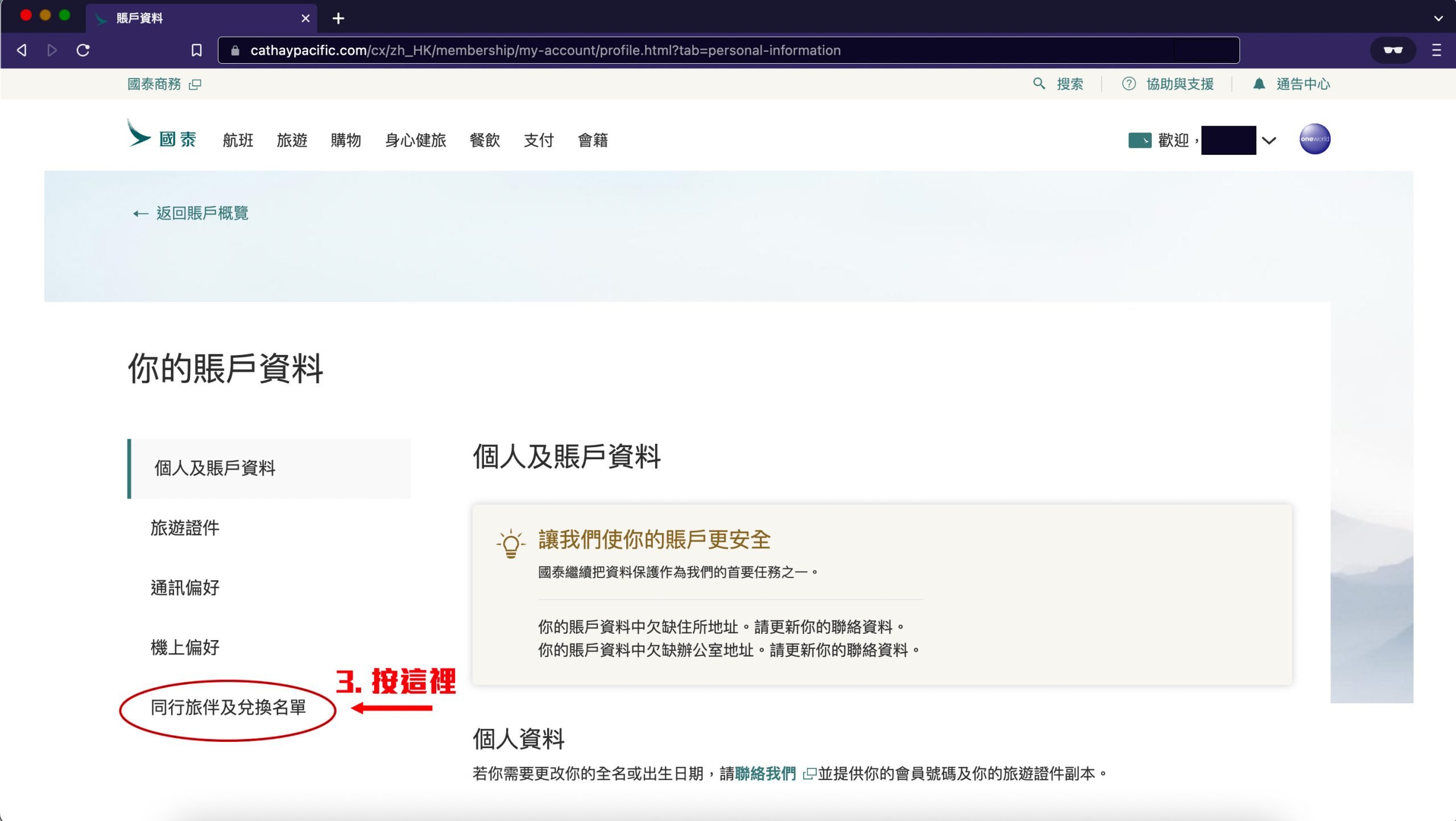Click the text about missing 辦公室地址

pyautogui.click(x=729, y=650)
